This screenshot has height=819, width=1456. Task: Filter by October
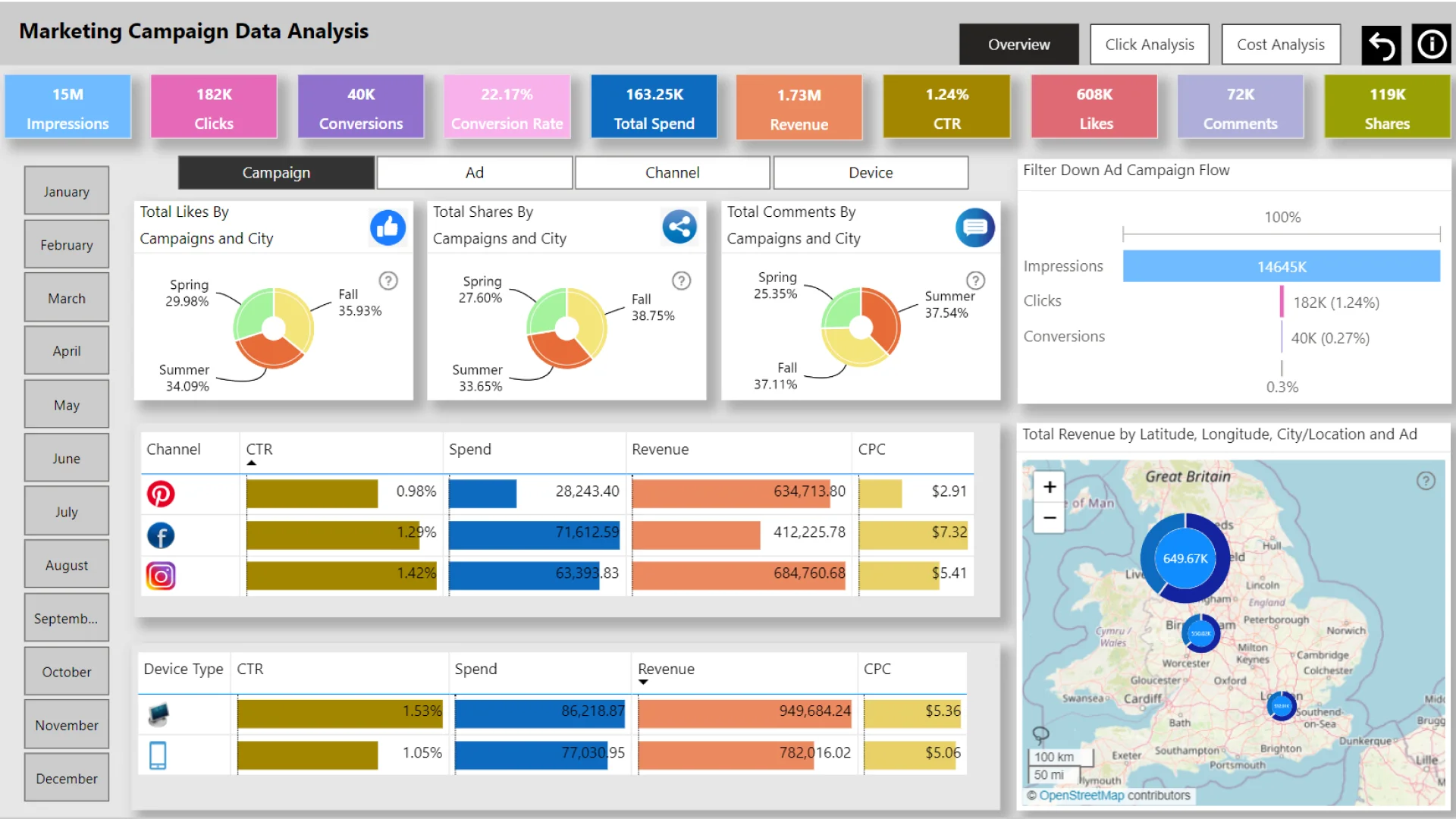[x=67, y=672]
